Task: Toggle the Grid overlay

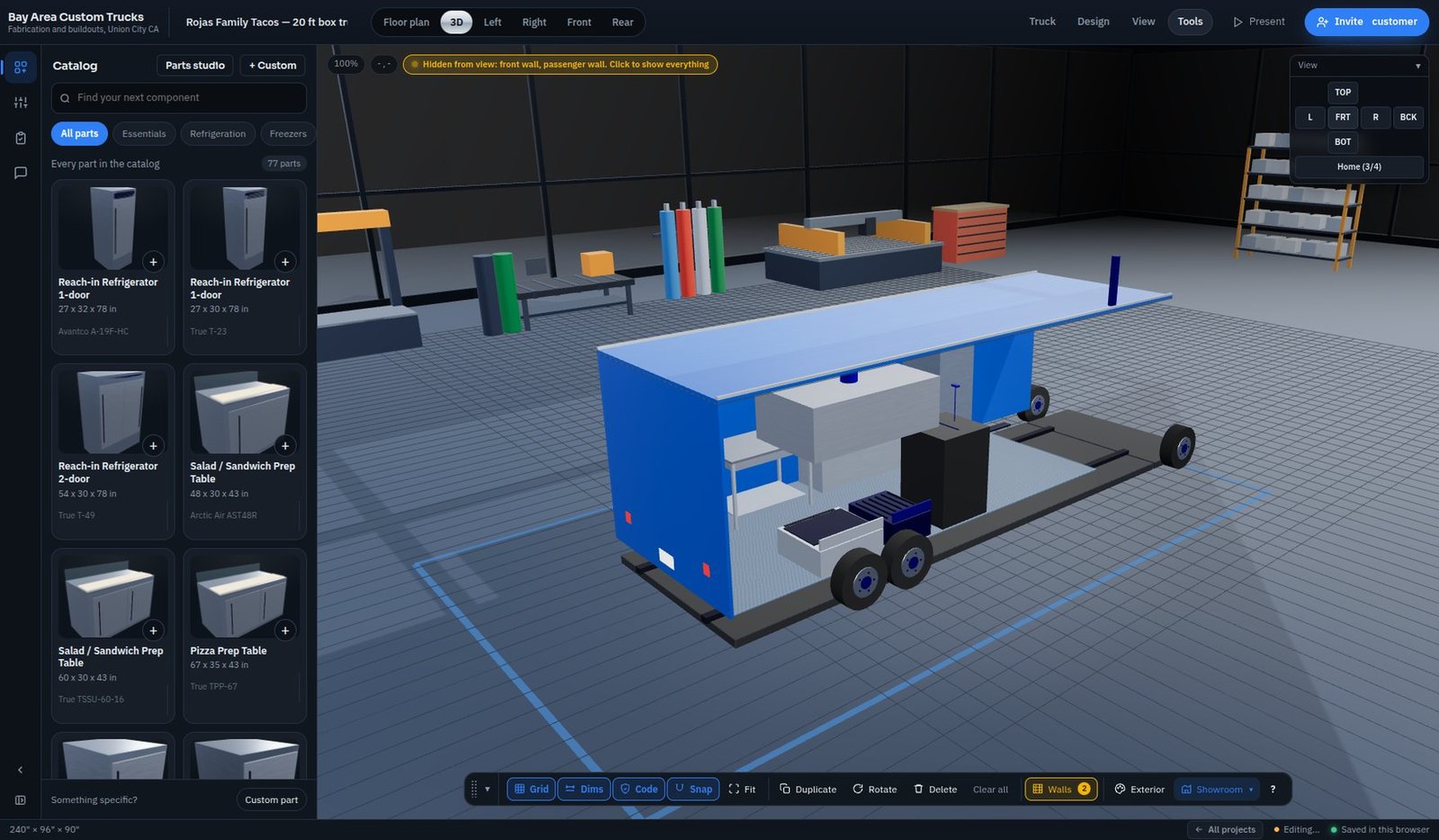Action: click(x=531, y=789)
